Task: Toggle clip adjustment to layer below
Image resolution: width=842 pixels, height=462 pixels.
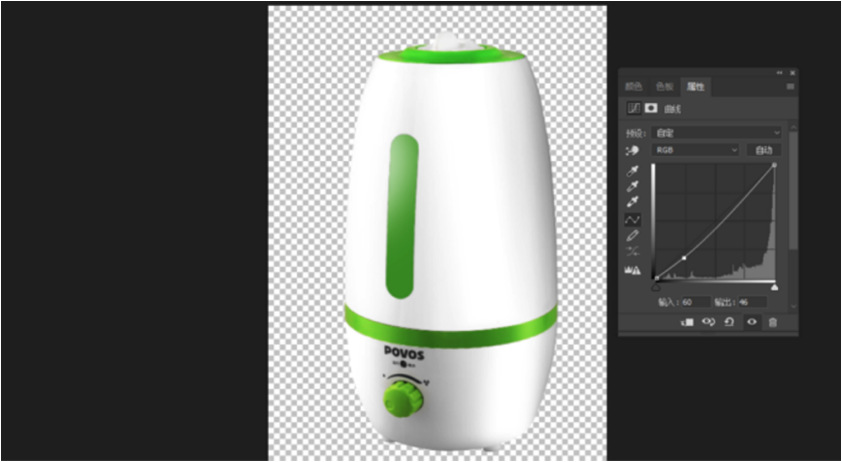Action: pos(687,322)
